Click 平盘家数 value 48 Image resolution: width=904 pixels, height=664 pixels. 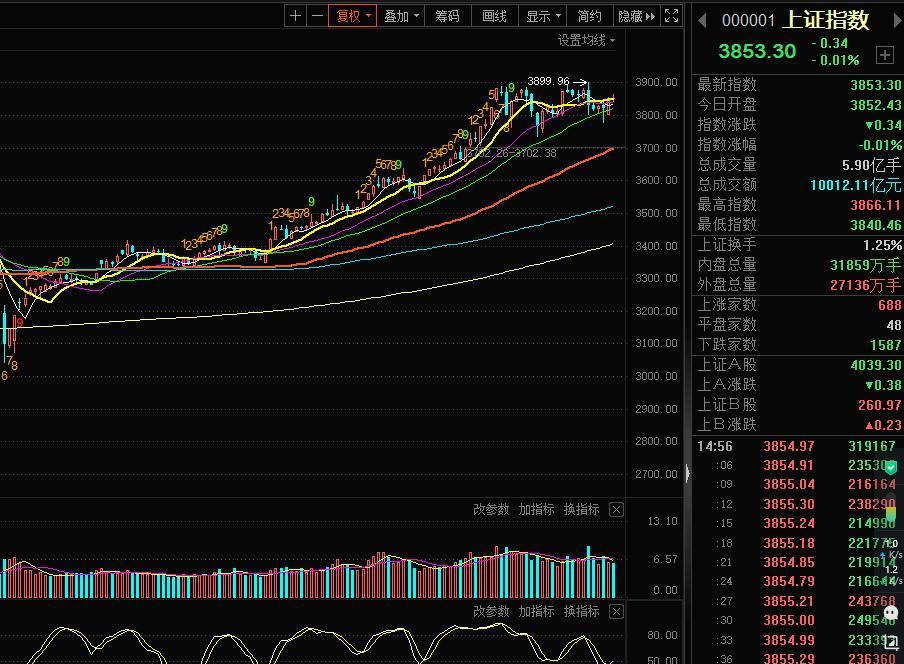(894, 325)
